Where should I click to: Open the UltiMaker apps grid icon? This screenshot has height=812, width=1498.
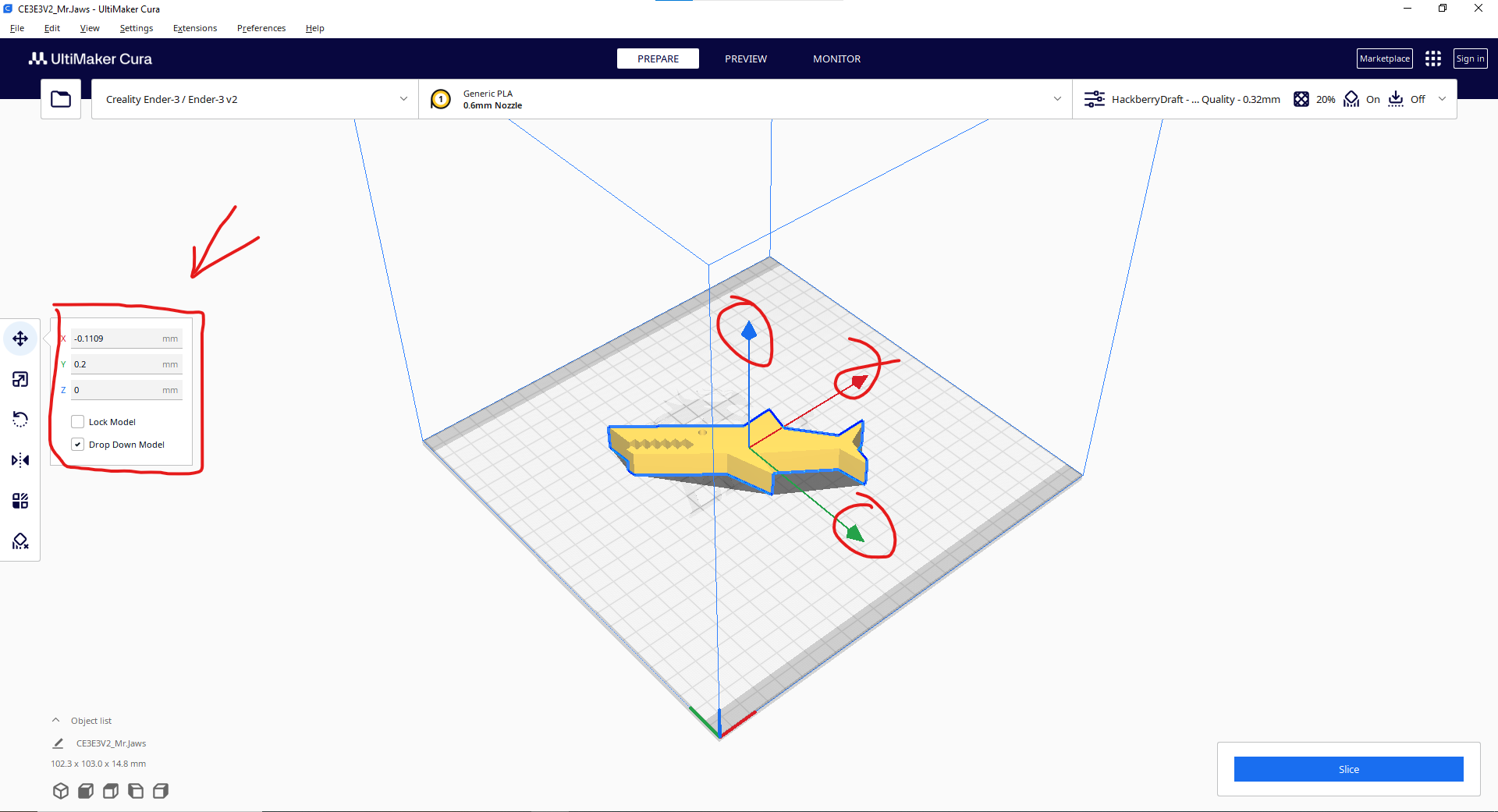click(x=1433, y=59)
